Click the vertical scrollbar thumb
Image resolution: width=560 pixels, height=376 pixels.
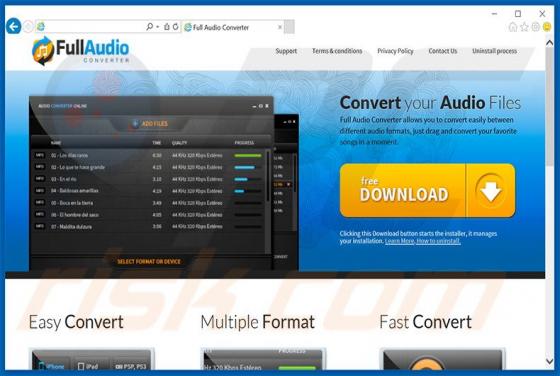coord(550,107)
